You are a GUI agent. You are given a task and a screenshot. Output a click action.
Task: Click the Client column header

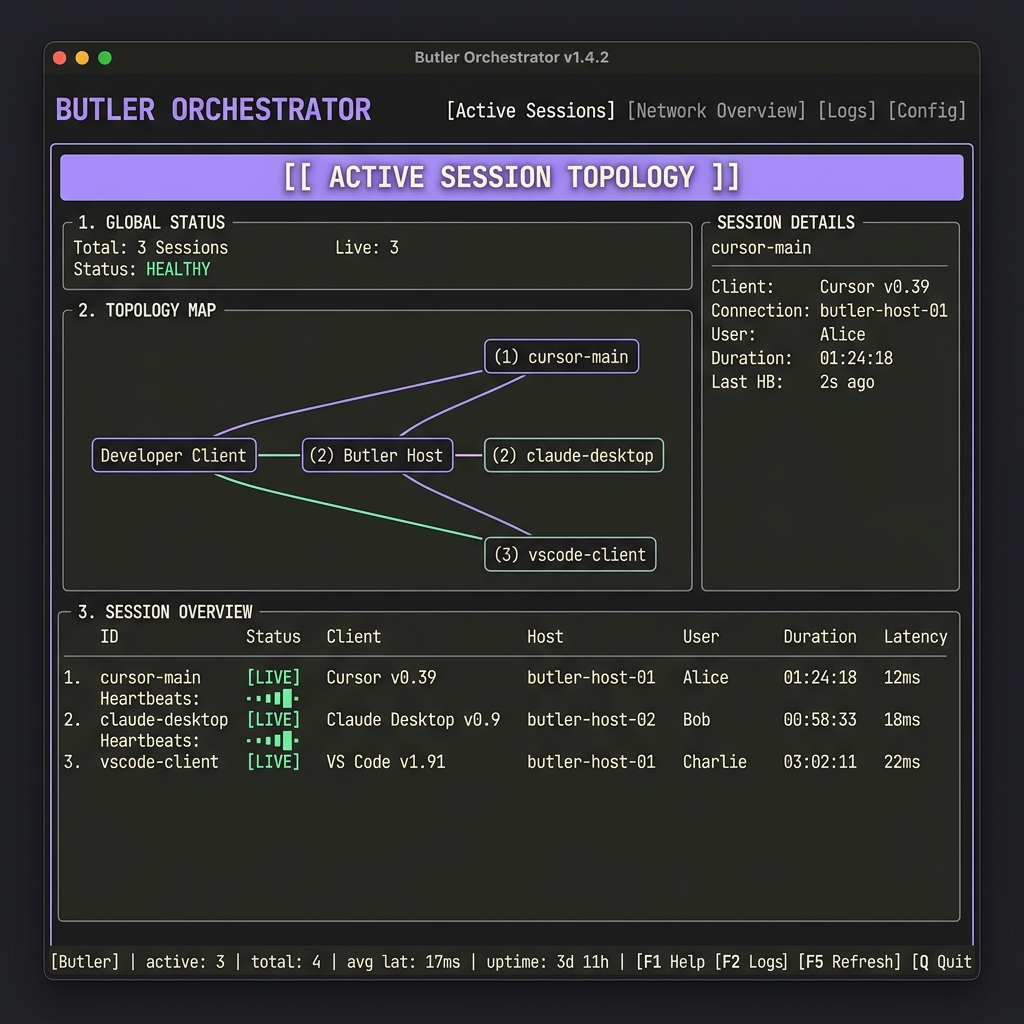353,637
